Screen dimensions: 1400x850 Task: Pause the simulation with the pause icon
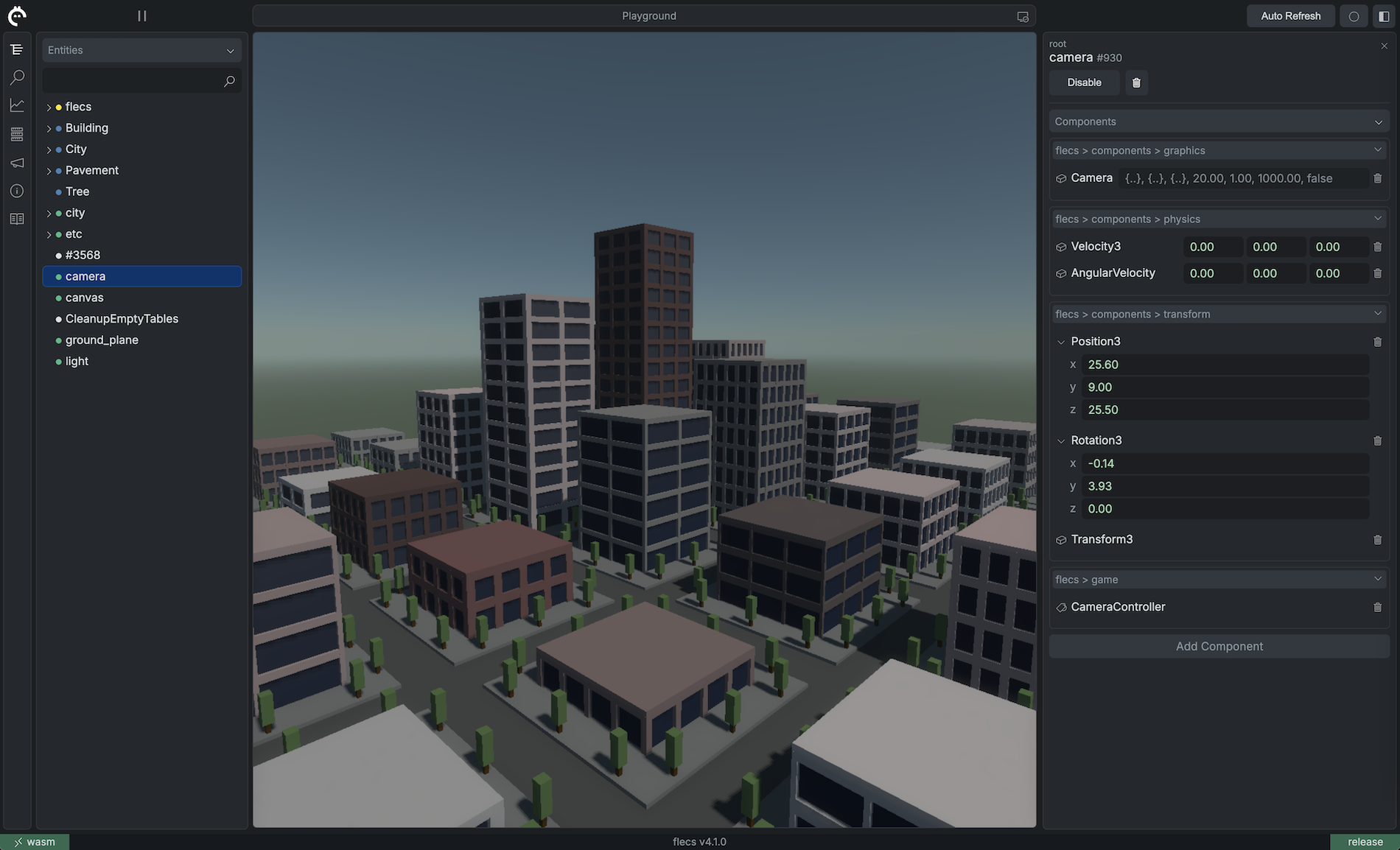click(x=141, y=15)
